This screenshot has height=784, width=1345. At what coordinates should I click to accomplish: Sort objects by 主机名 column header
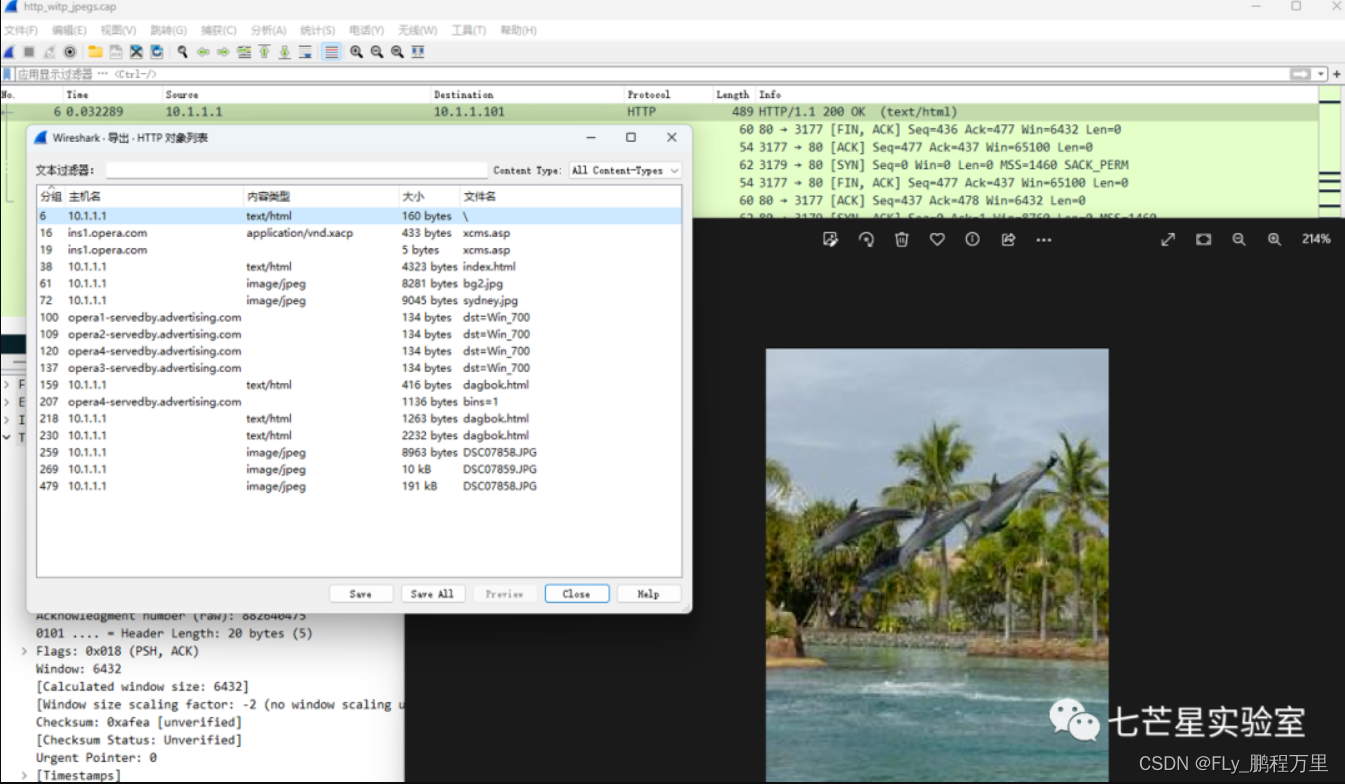click(x=154, y=196)
